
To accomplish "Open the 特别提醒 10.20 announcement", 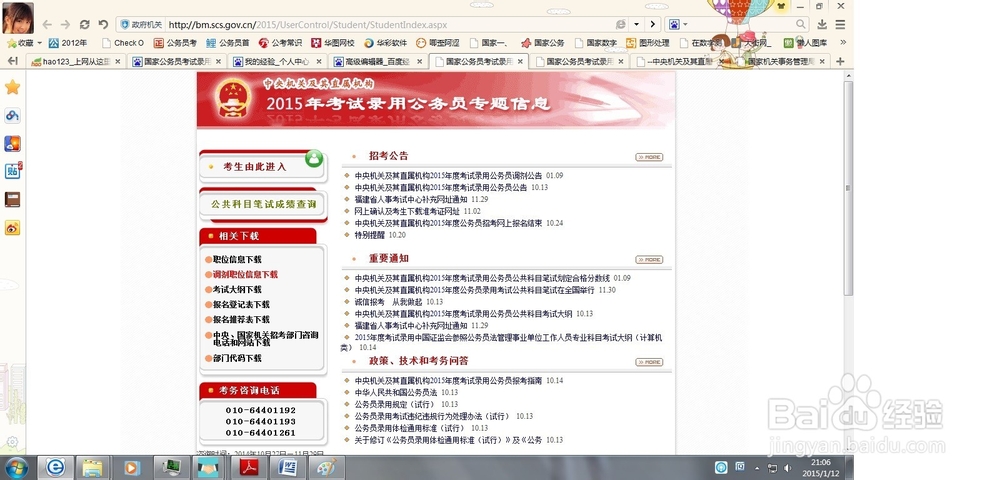I will click(380, 235).
